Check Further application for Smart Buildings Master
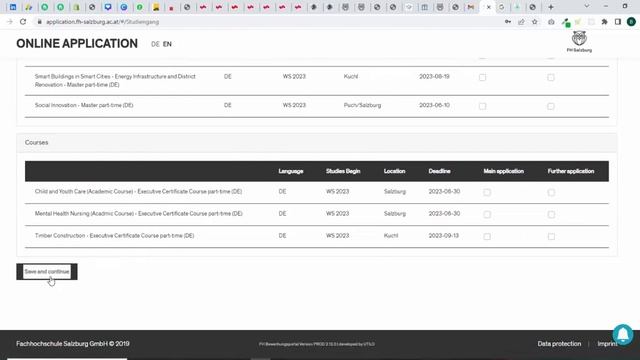The image size is (640, 360). coord(551,77)
